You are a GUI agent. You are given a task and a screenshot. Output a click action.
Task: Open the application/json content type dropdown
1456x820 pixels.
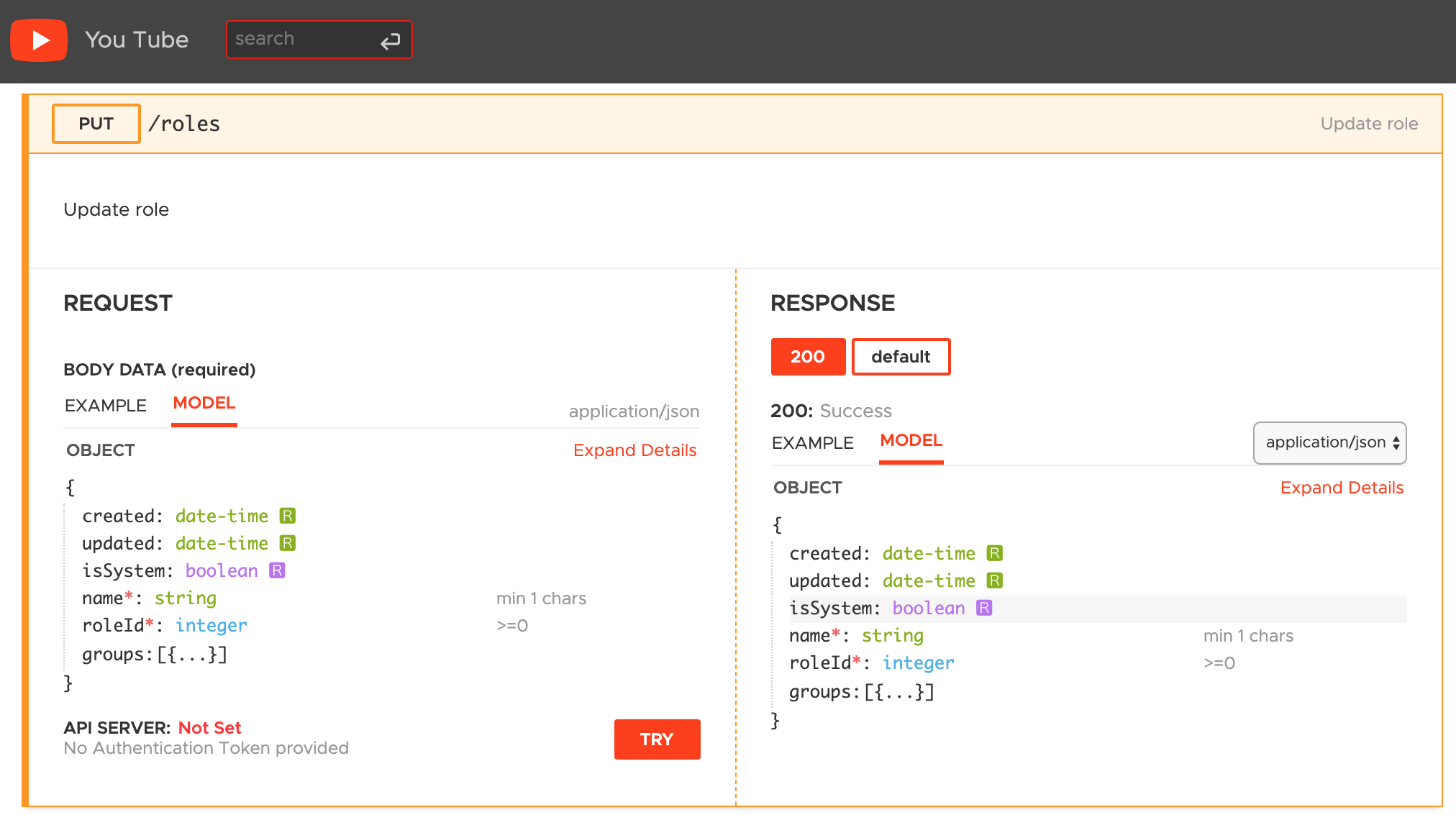(x=1329, y=442)
